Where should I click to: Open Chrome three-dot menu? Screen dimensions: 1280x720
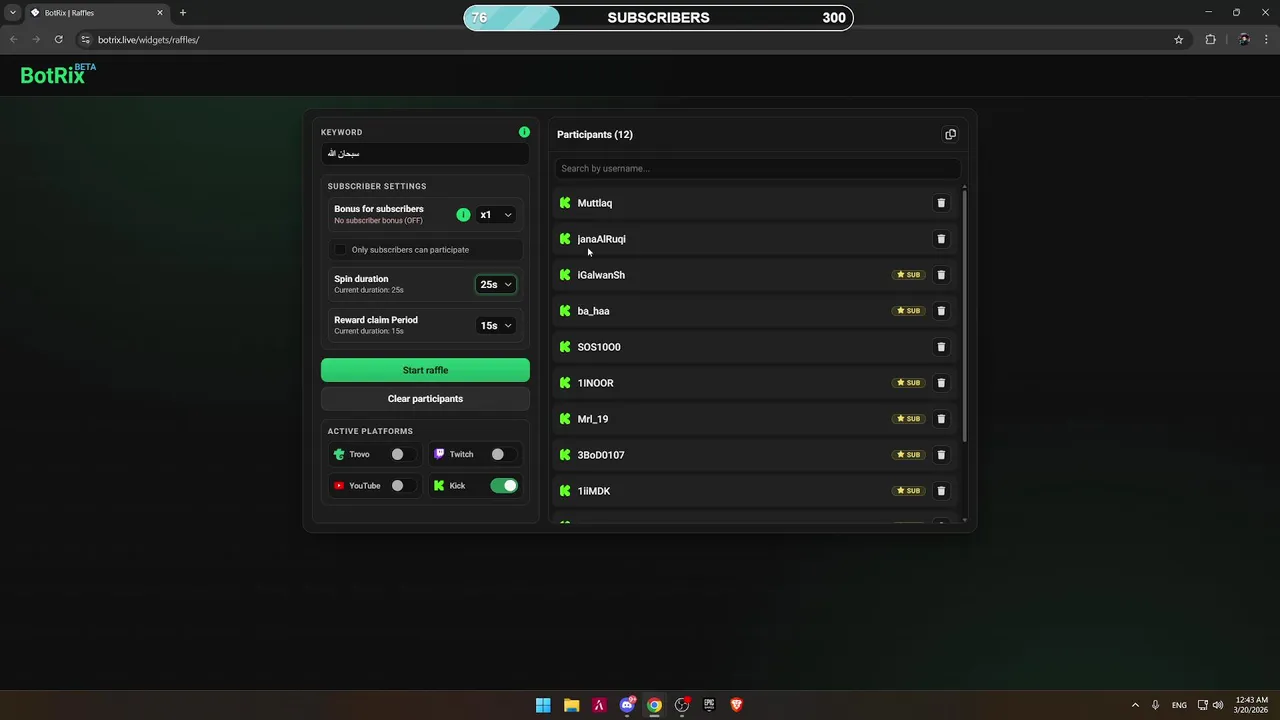click(x=1266, y=40)
